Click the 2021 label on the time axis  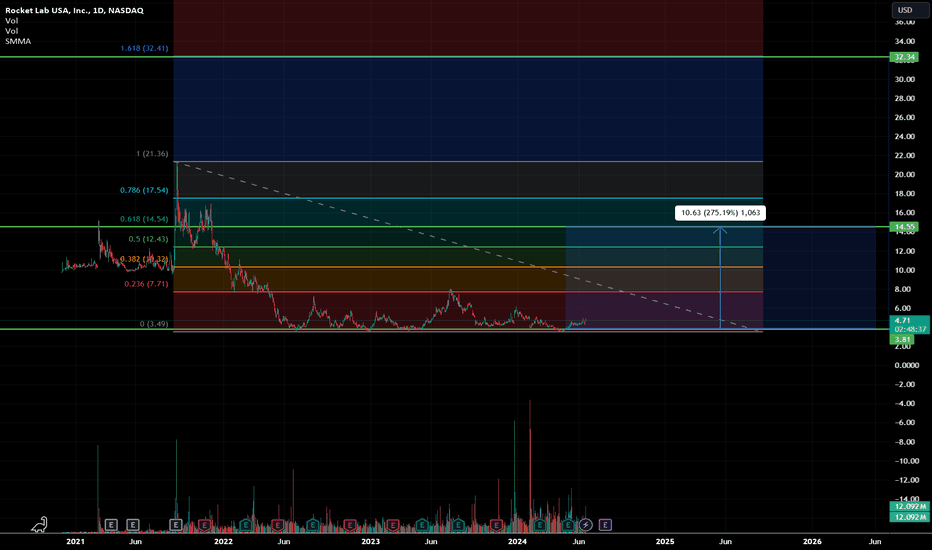(75, 541)
